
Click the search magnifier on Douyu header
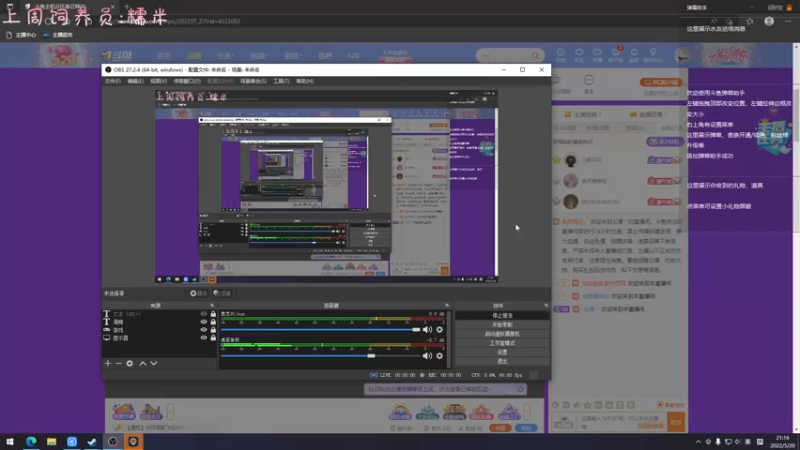535,55
